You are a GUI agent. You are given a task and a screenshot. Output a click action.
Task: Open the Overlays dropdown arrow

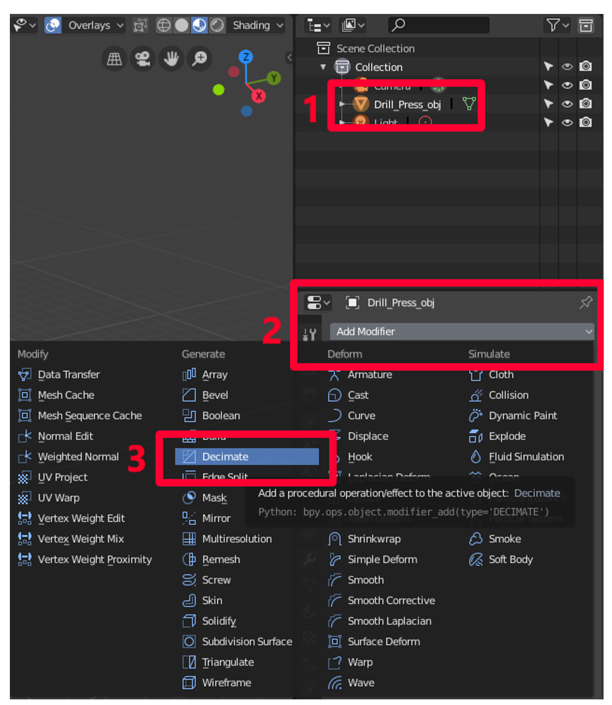click(120, 26)
